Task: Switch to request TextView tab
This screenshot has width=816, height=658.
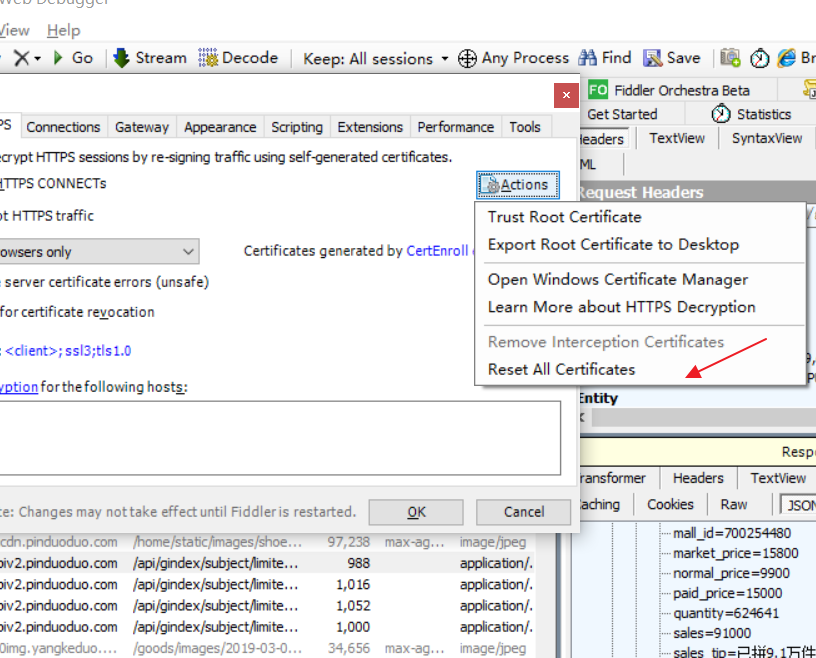Action: click(677, 138)
